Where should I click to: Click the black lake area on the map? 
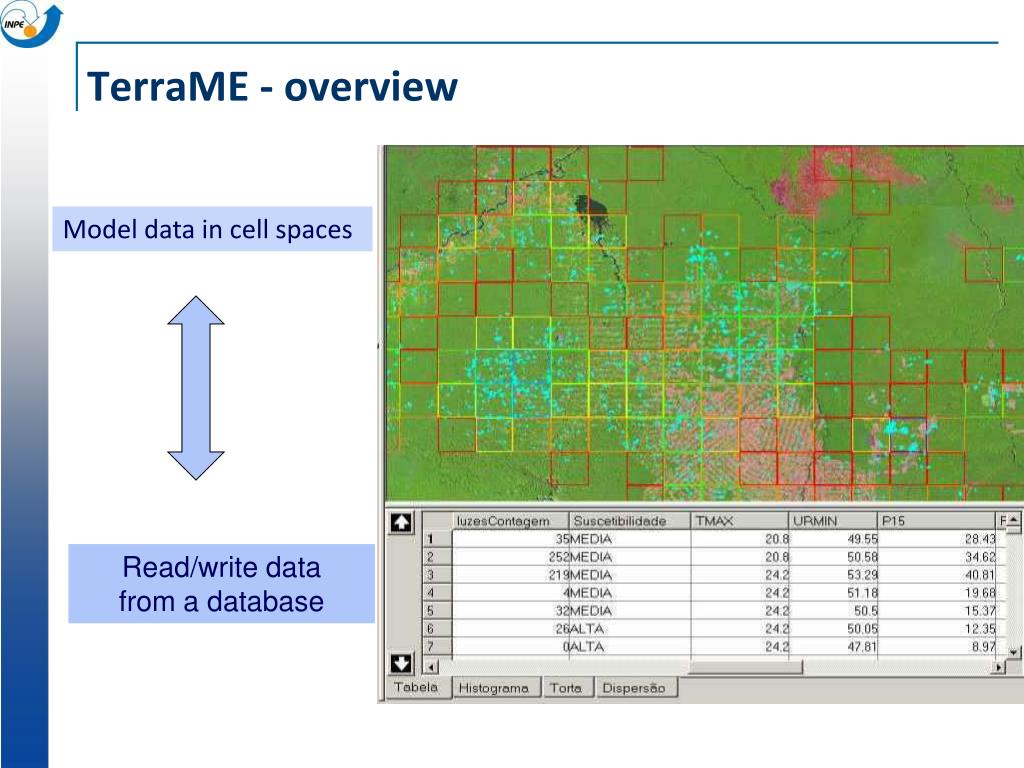tap(593, 210)
